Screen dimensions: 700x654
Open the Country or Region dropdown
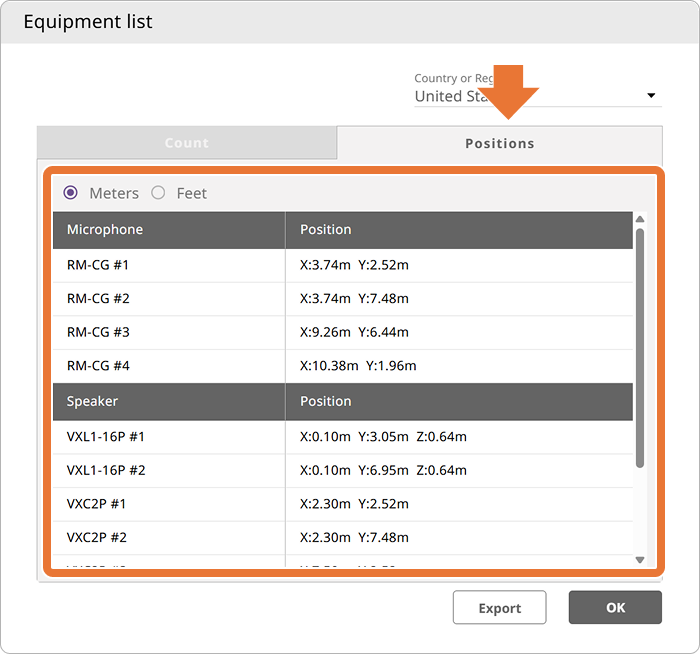(x=538, y=96)
